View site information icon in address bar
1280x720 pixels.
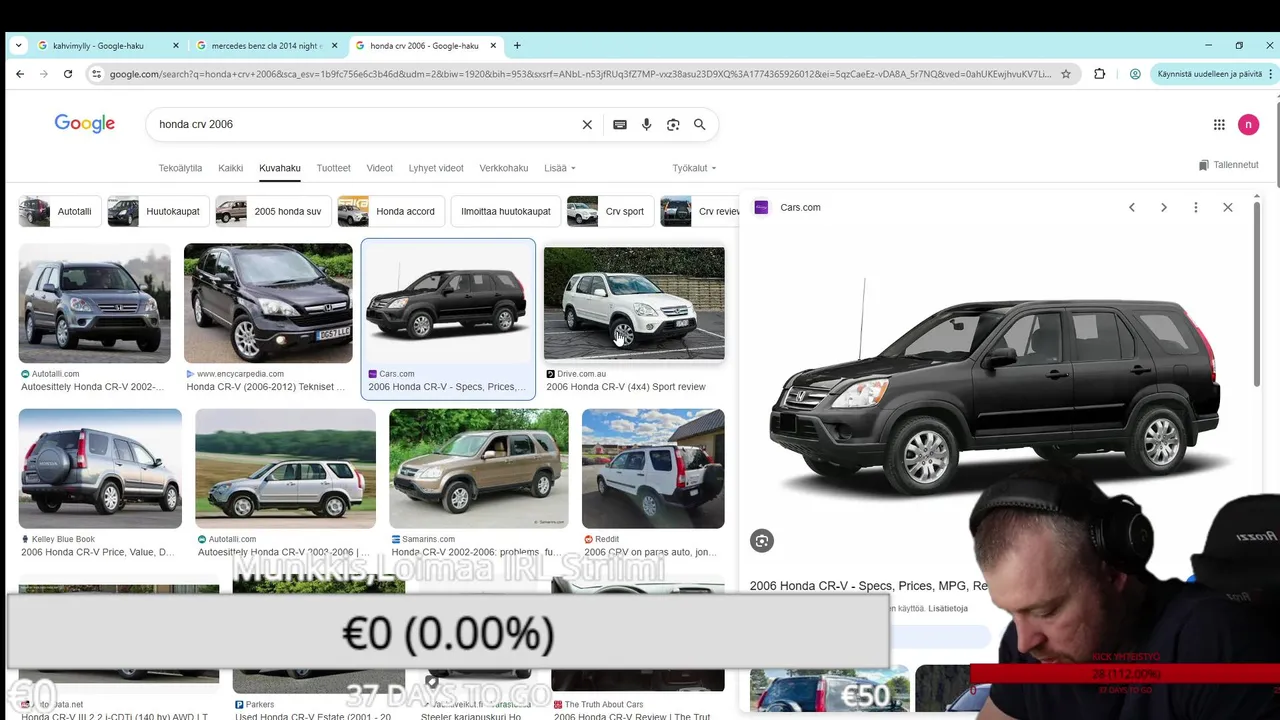96,74
